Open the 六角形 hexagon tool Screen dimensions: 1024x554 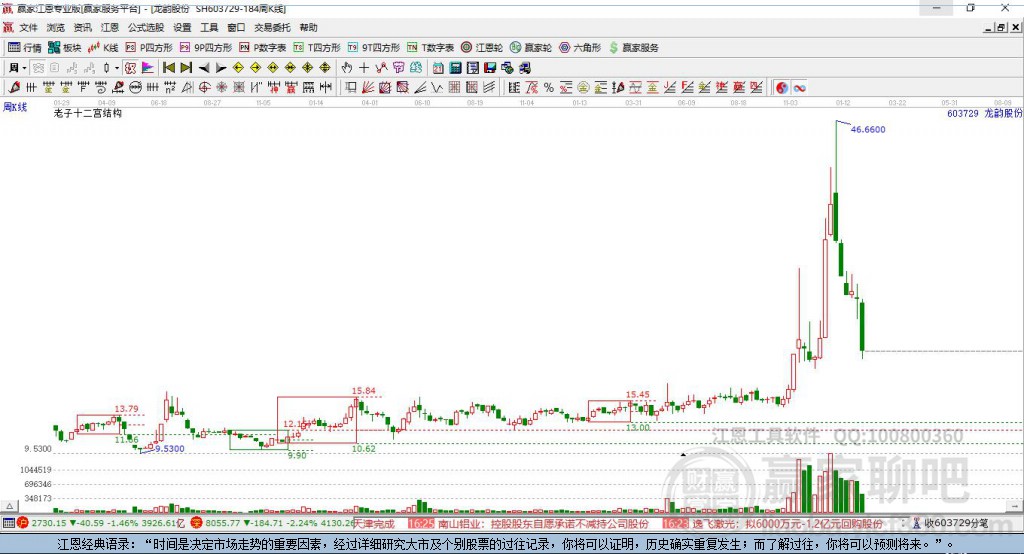(x=580, y=48)
